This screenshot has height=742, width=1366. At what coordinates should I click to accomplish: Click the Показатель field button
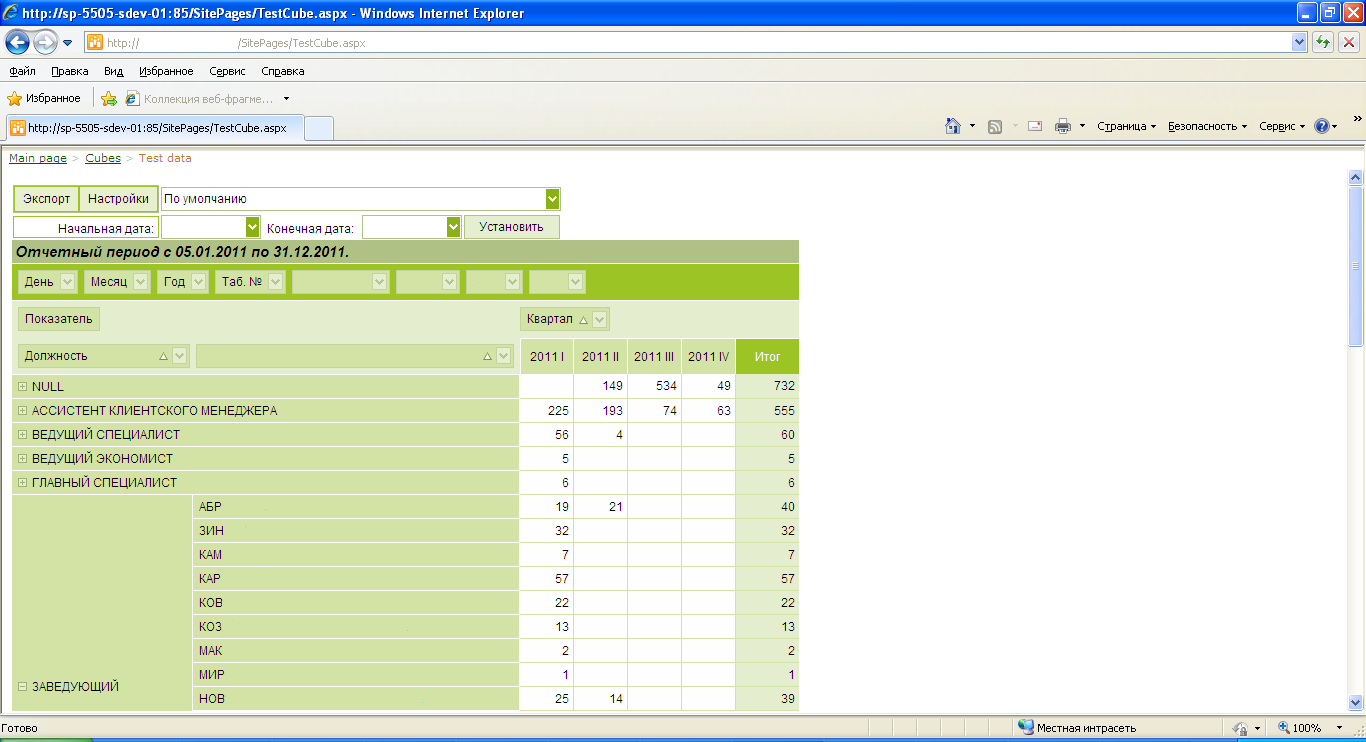point(59,319)
